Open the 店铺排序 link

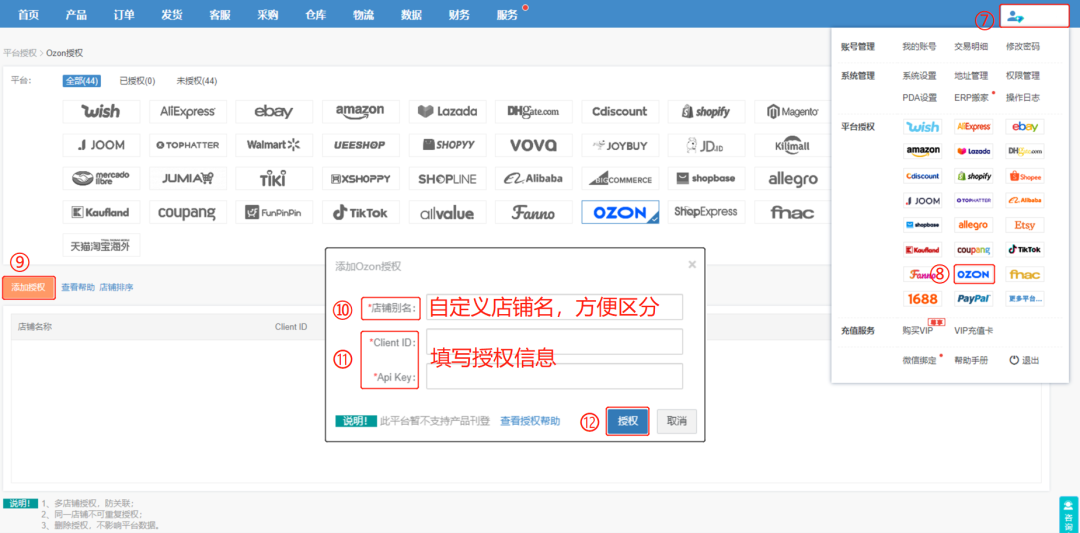click(x=116, y=287)
